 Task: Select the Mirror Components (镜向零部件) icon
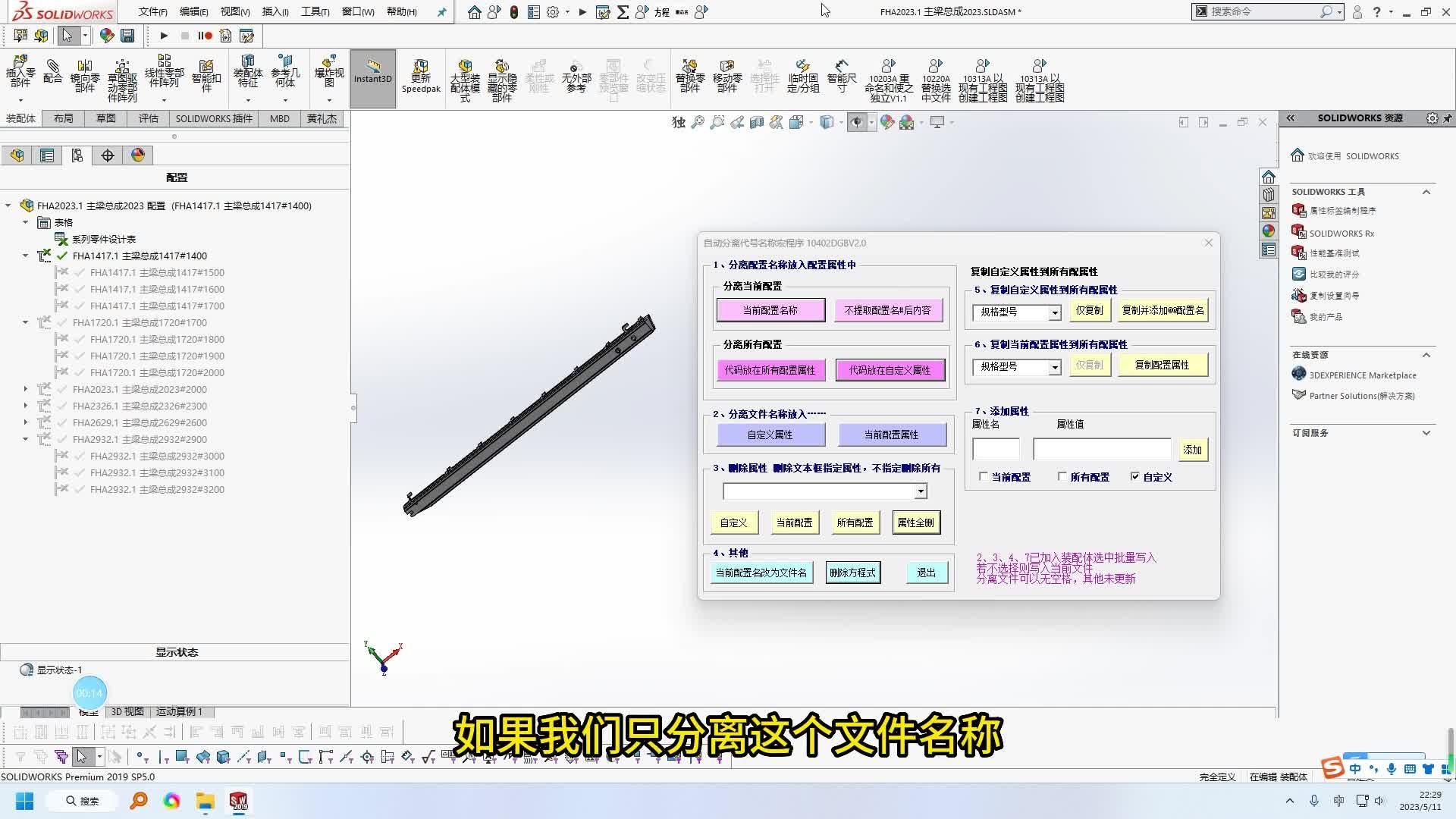click(x=85, y=76)
